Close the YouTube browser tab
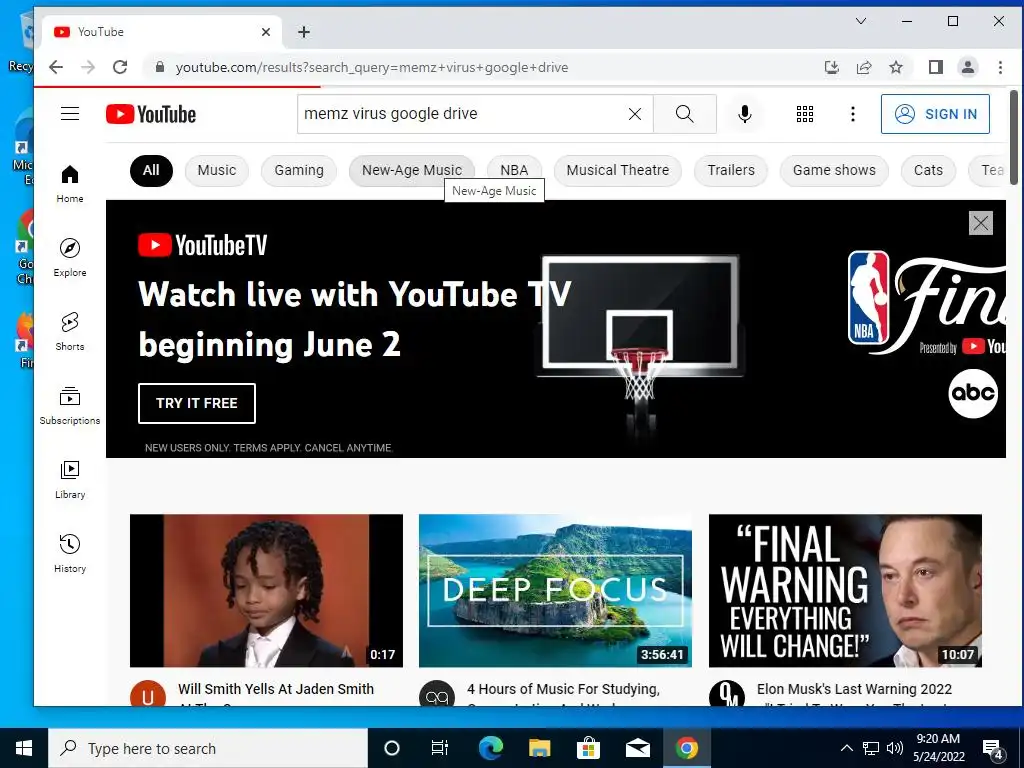1024x768 pixels. (266, 32)
